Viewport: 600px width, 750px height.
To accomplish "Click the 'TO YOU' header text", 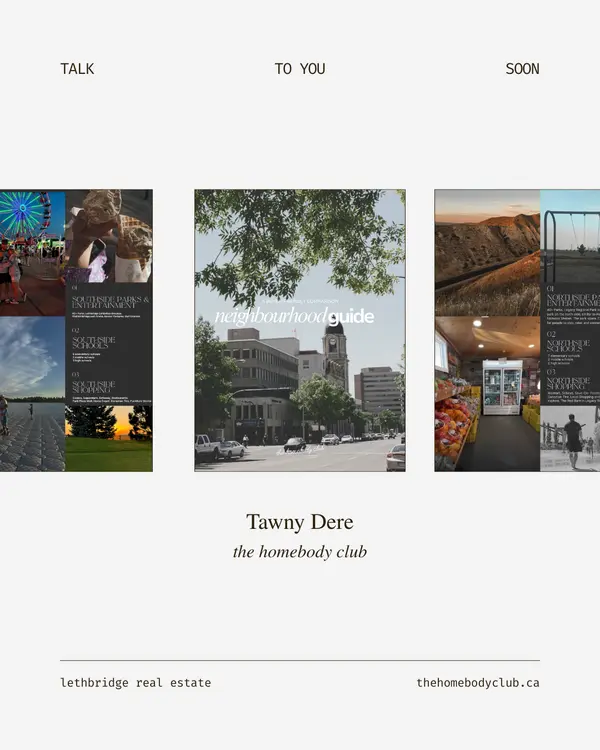I will click(x=300, y=69).
